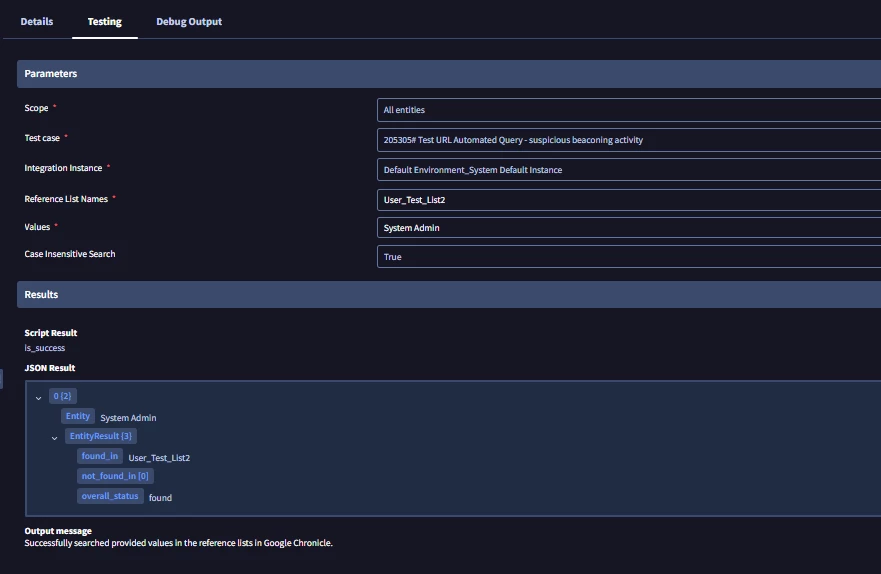Click the Reference List Names parameter label
The width and height of the screenshot is (881, 574).
coord(66,199)
